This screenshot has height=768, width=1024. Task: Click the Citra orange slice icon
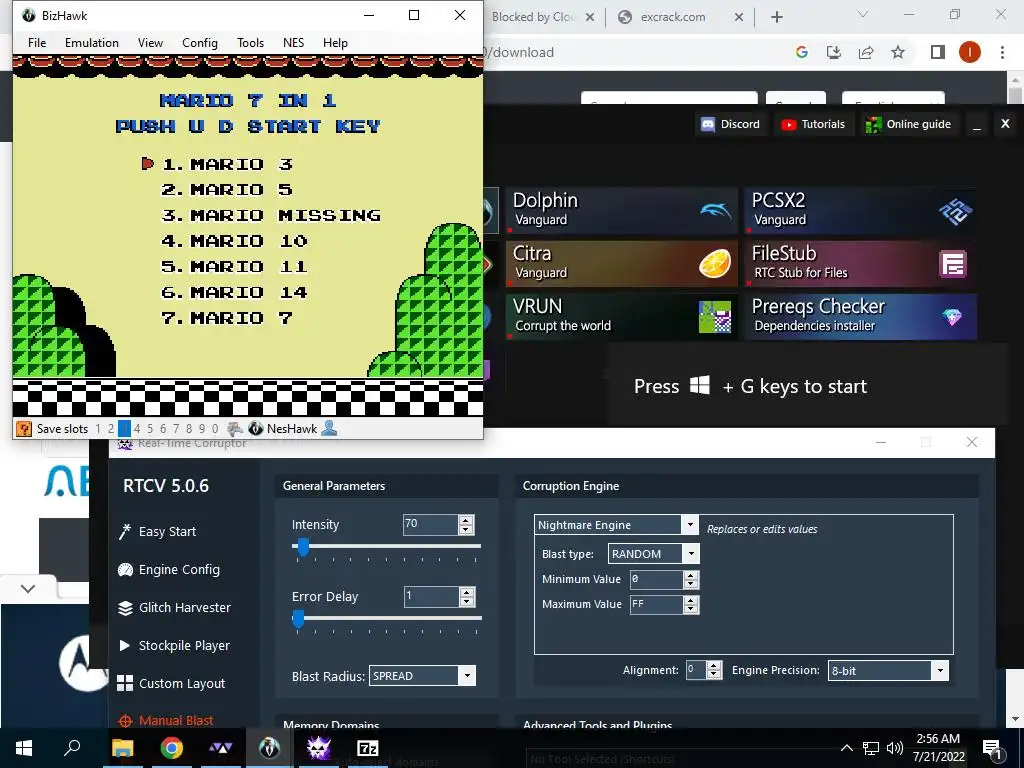tap(714, 264)
